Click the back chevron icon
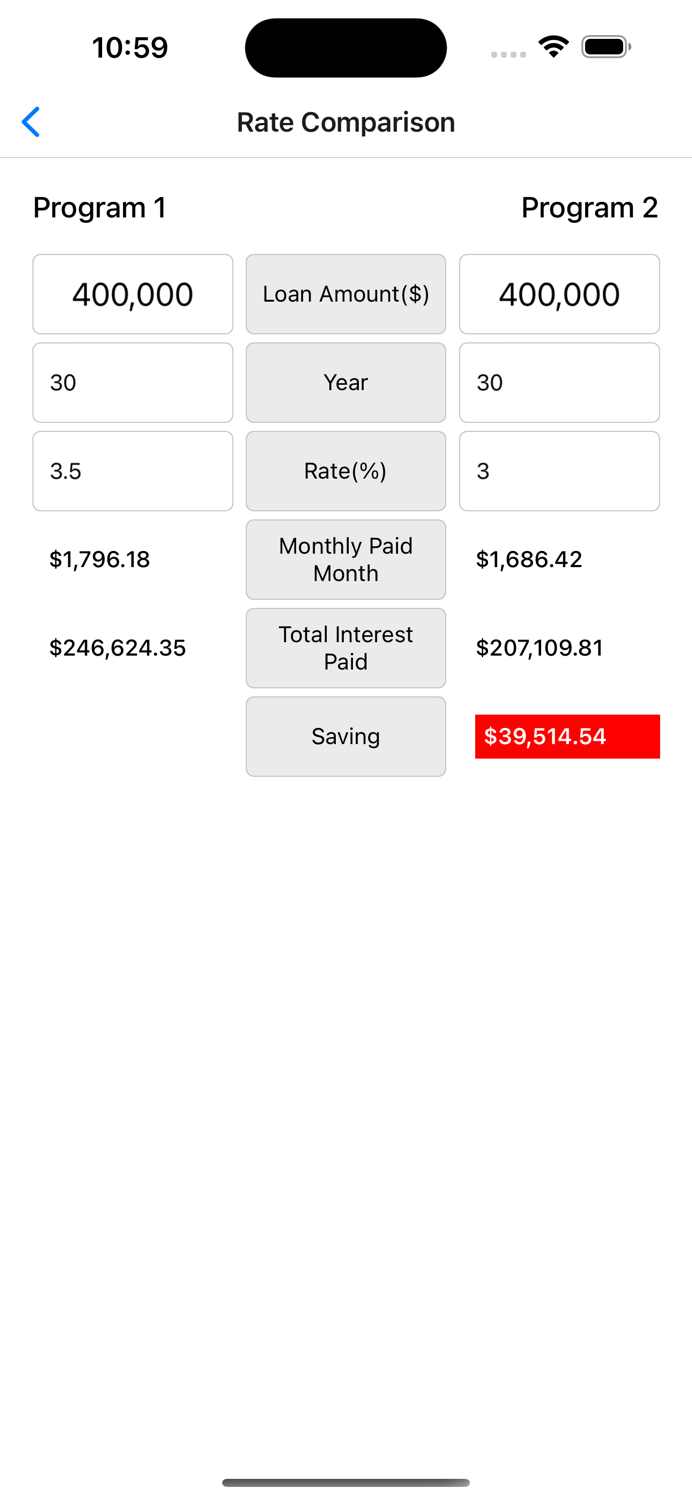 (x=31, y=121)
